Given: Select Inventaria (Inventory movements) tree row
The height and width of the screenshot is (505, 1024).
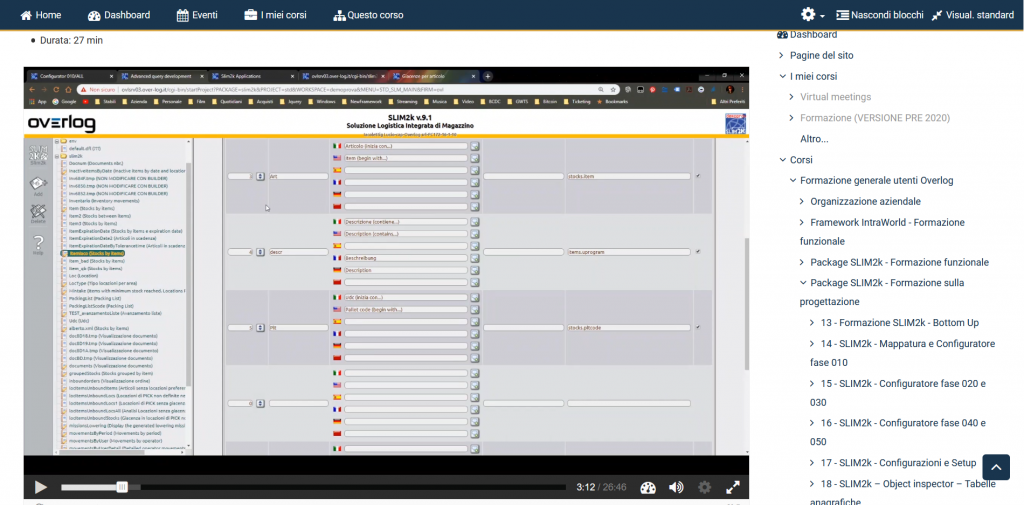Looking at the screenshot, I should 97,201.
